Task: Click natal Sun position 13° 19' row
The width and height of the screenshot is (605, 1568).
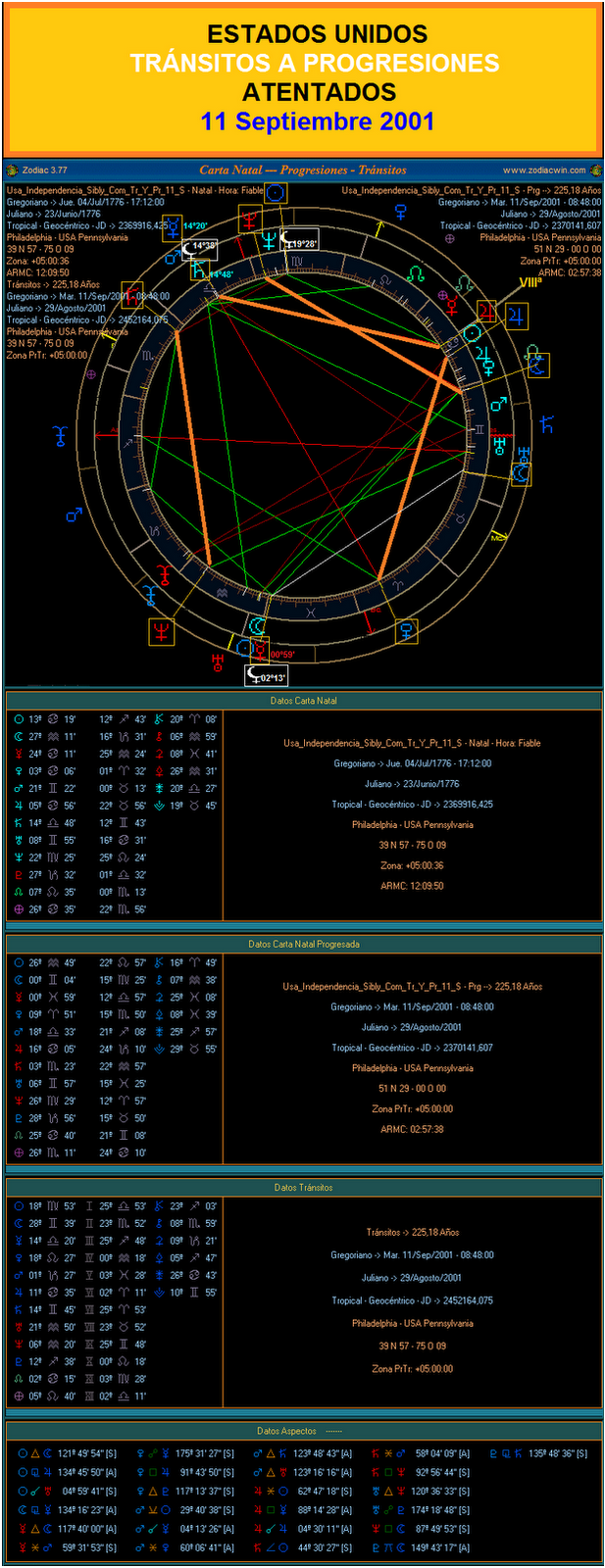Action: [x=44, y=719]
